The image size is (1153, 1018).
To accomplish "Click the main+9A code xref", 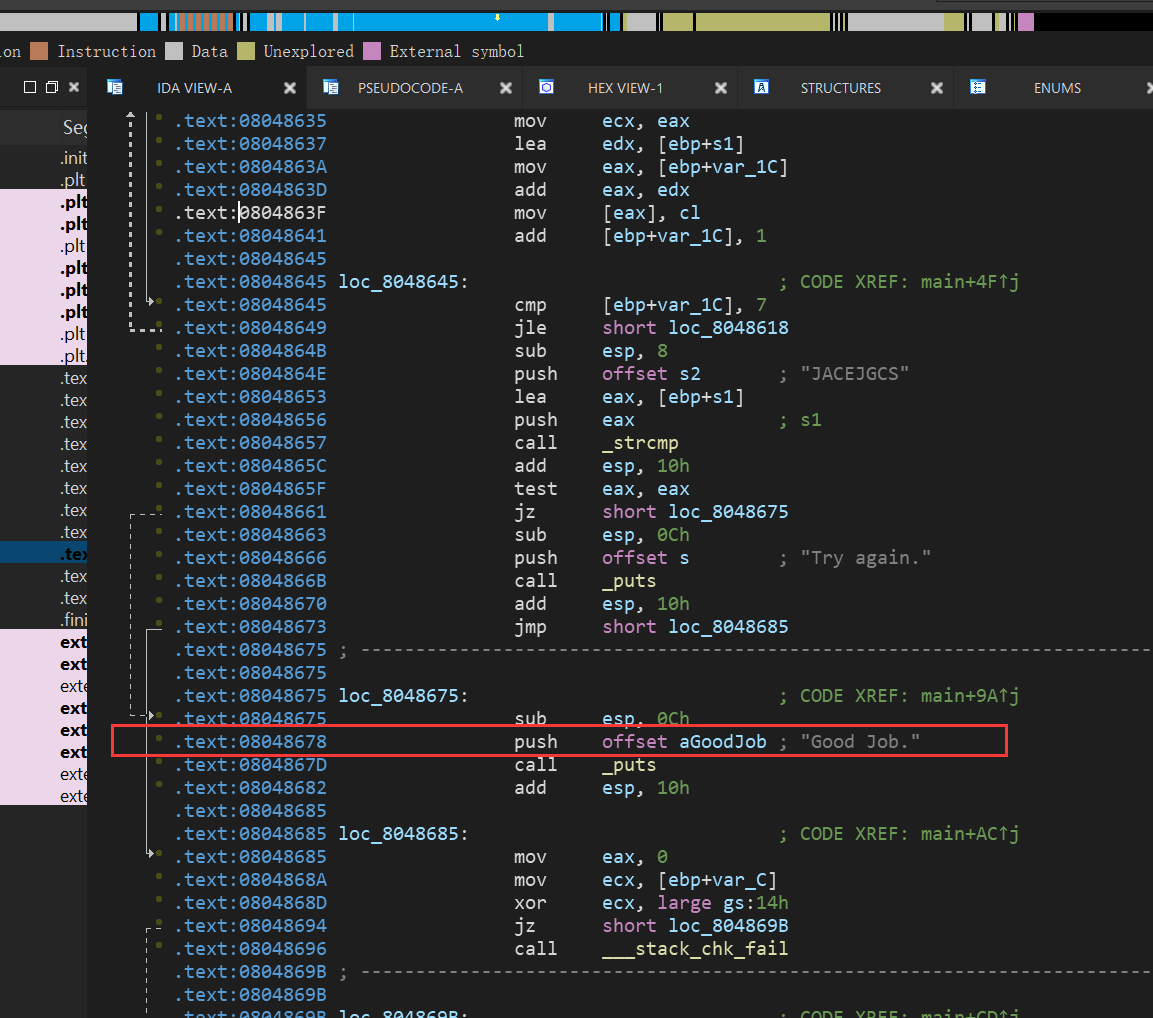I will click(x=970, y=696).
